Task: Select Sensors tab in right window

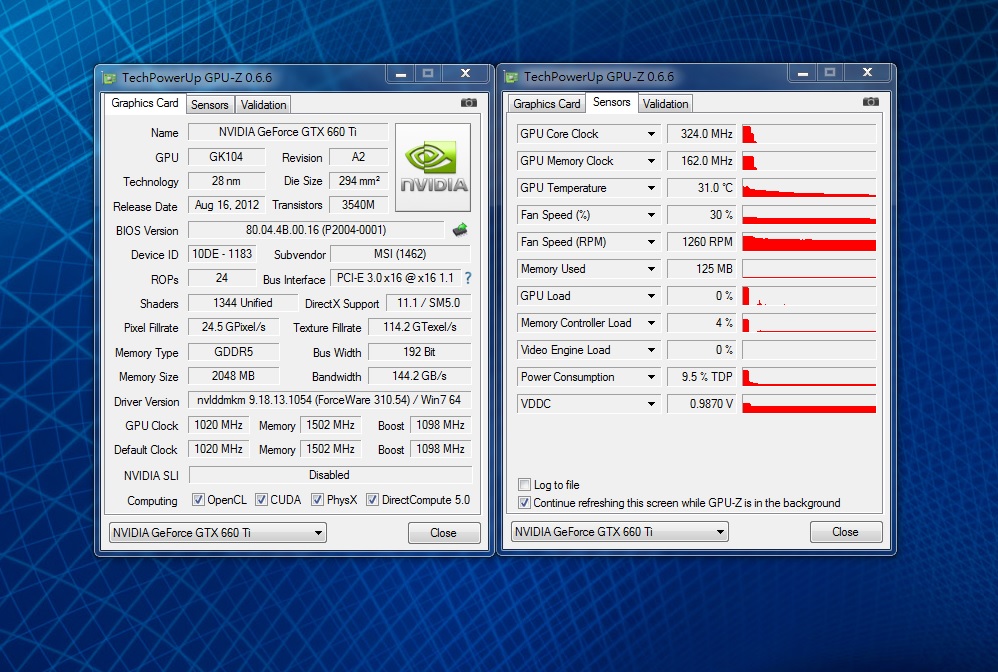Action: [612, 102]
